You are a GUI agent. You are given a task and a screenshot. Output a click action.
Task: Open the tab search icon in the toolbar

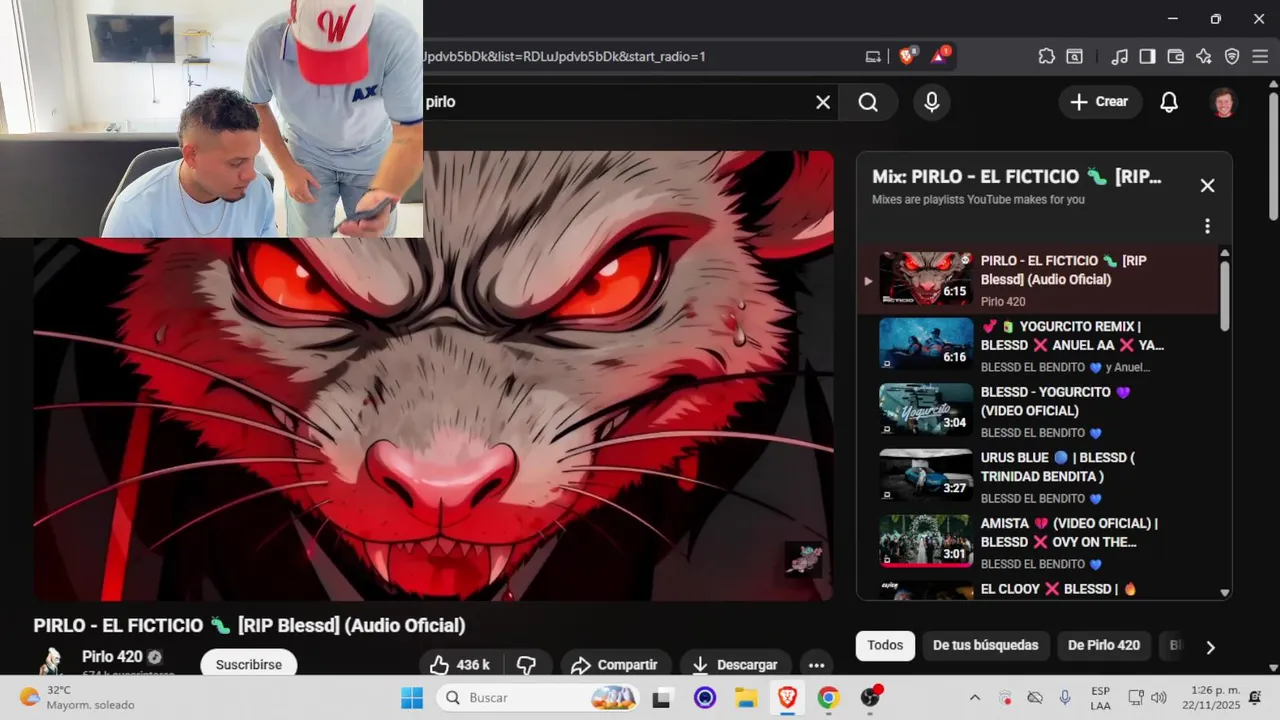tap(1075, 56)
